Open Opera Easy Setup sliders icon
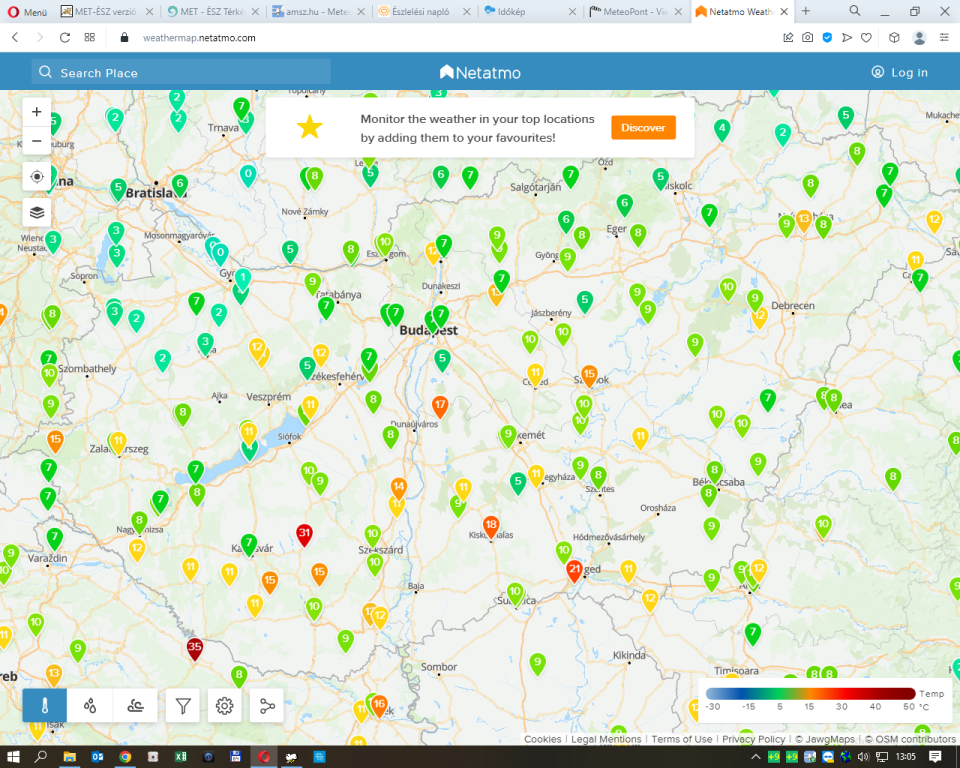The width and height of the screenshot is (960, 768). pyautogui.click(x=945, y=37)
